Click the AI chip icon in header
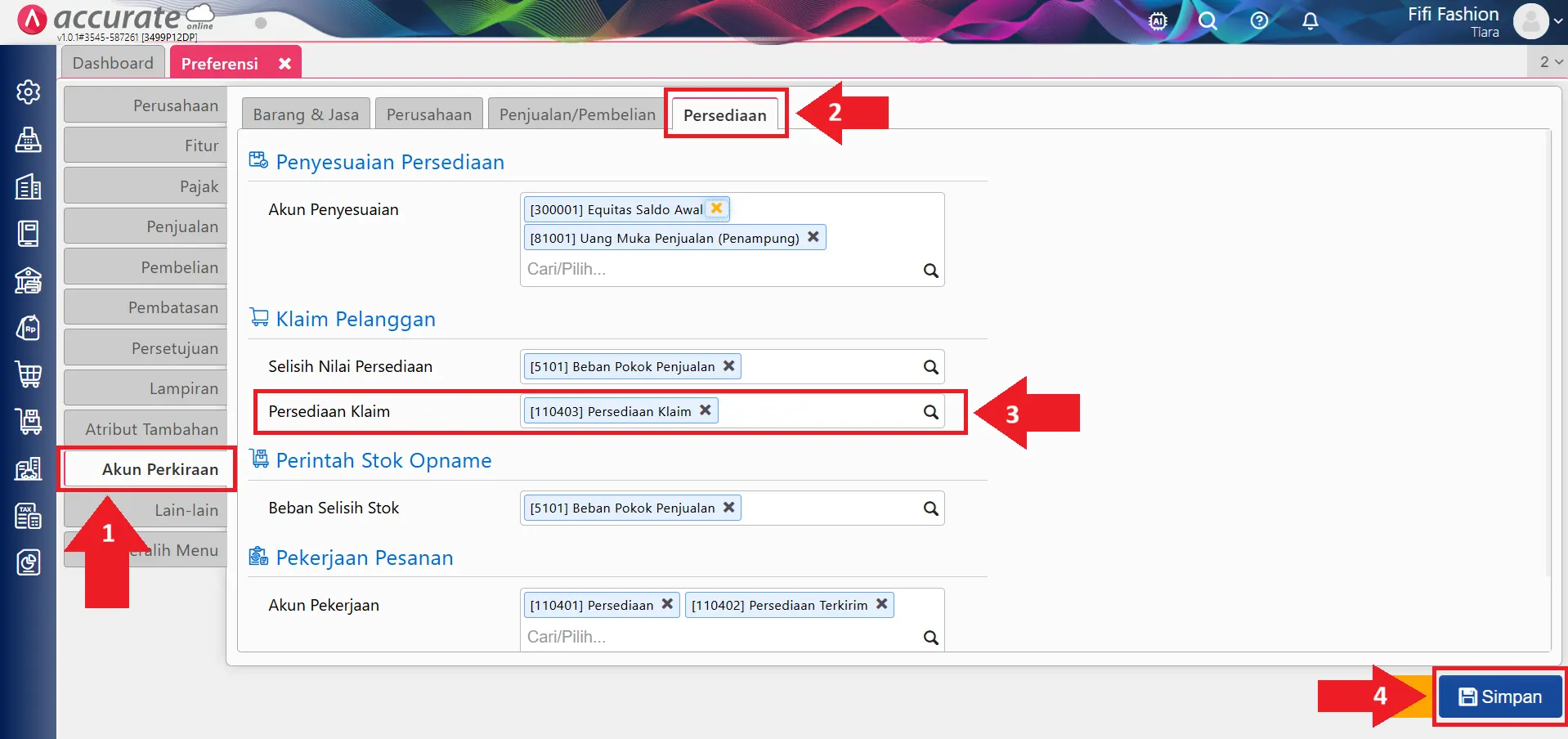The image size is (1568, 739). click(x=1158, y=21)
